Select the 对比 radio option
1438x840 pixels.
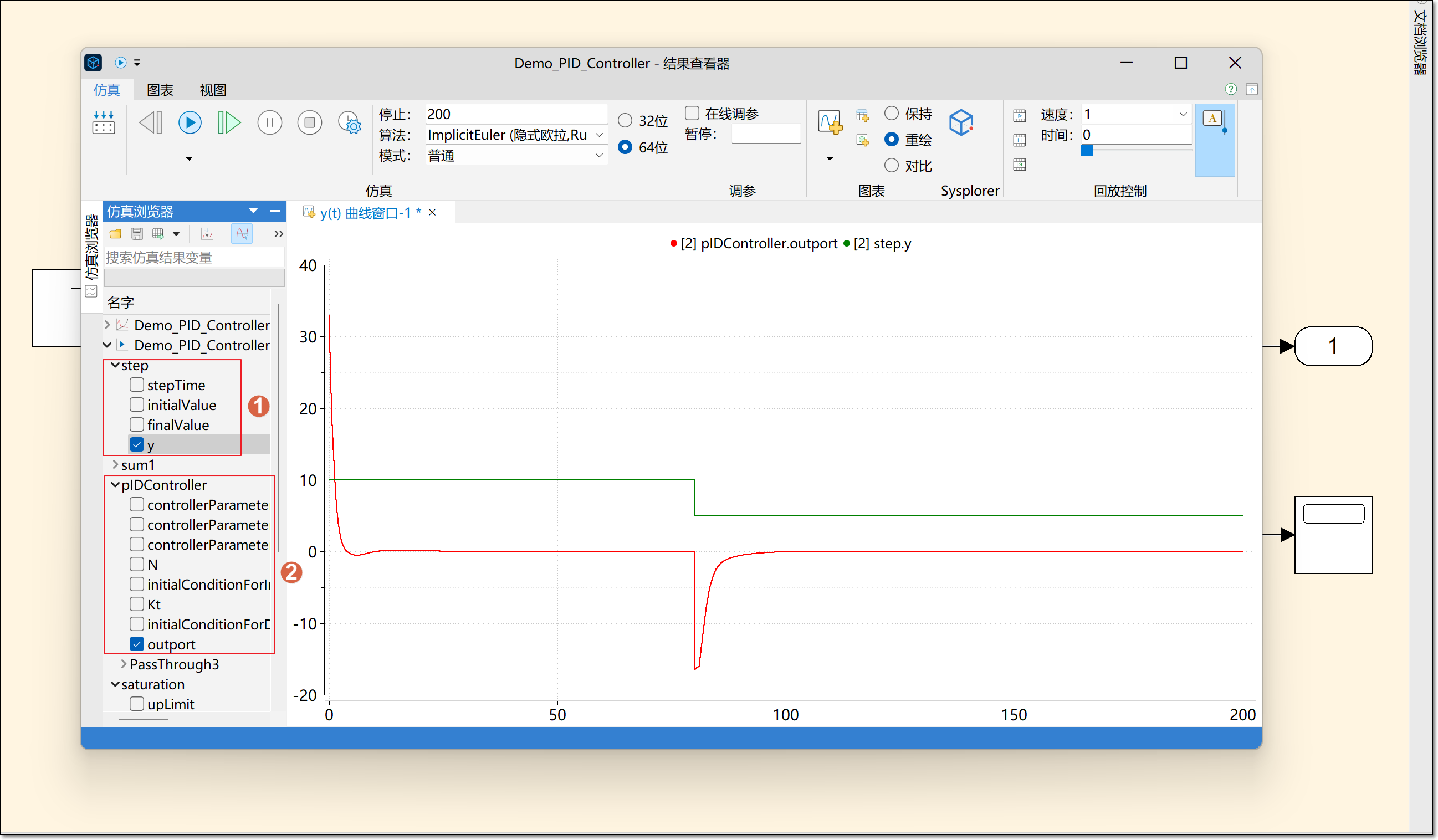[x=891, y=166]
